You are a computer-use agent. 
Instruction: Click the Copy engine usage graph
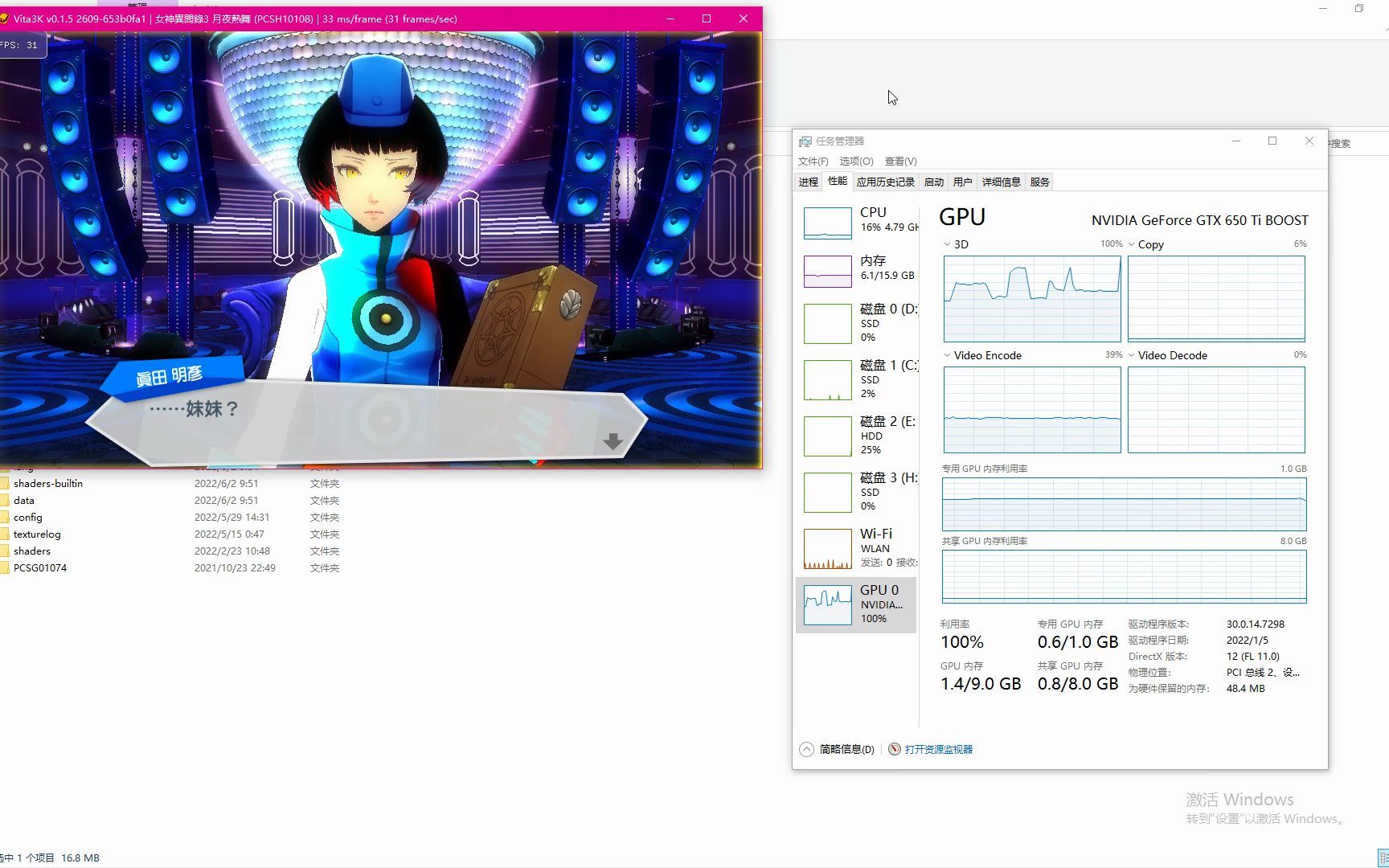click(x=1216, y=299)
